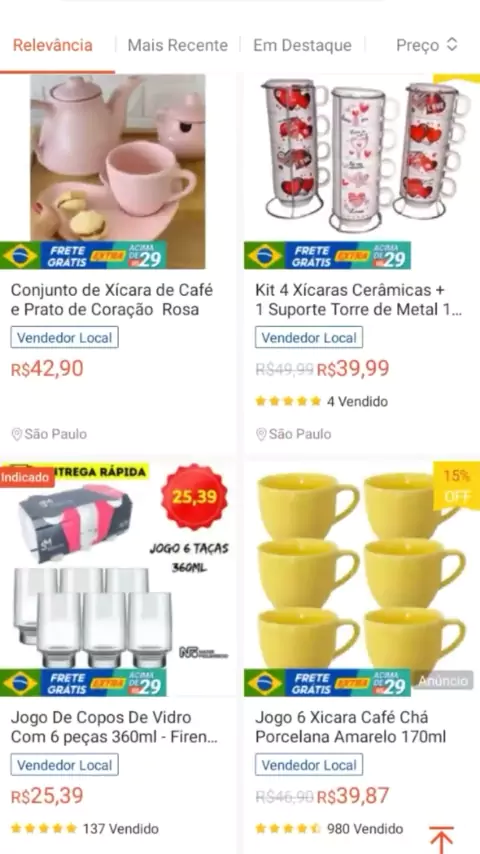The width and height of the screenshot is (480, 854).
Task: Click the star rating beside 137 Vendido
Action: click(x=44, y=829)
